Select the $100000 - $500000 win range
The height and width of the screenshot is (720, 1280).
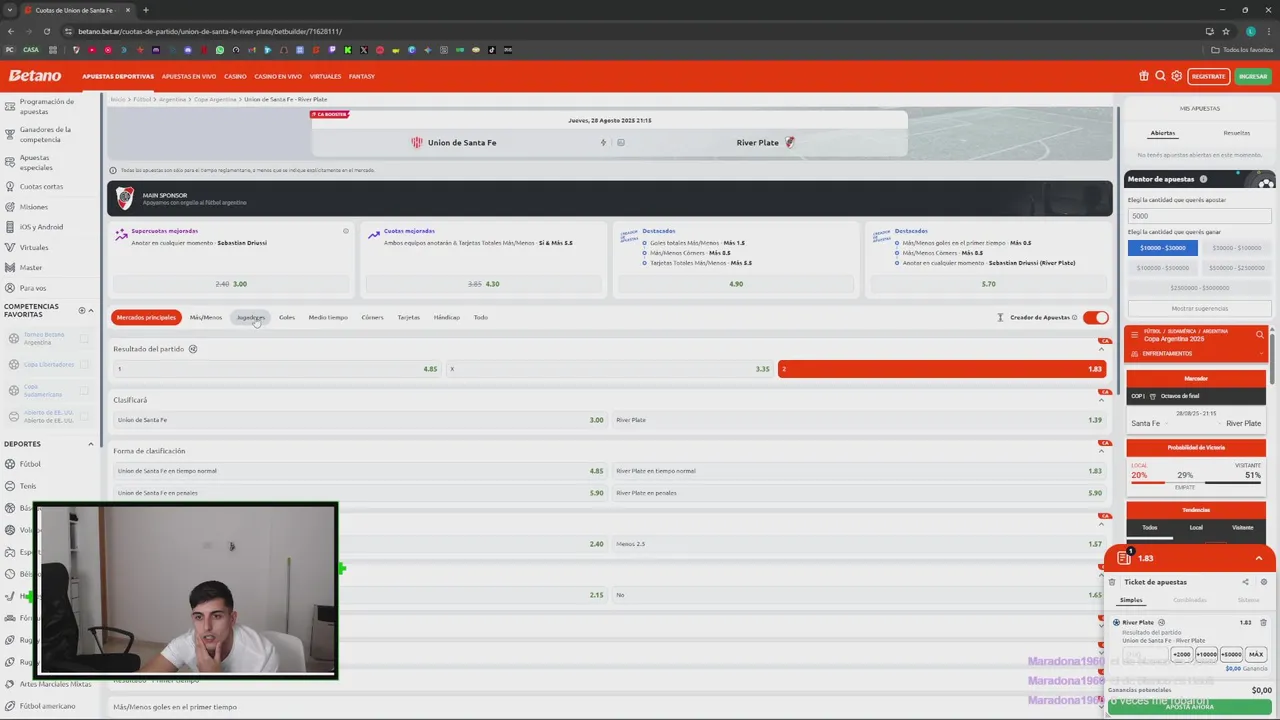(x=1163, y=268)
